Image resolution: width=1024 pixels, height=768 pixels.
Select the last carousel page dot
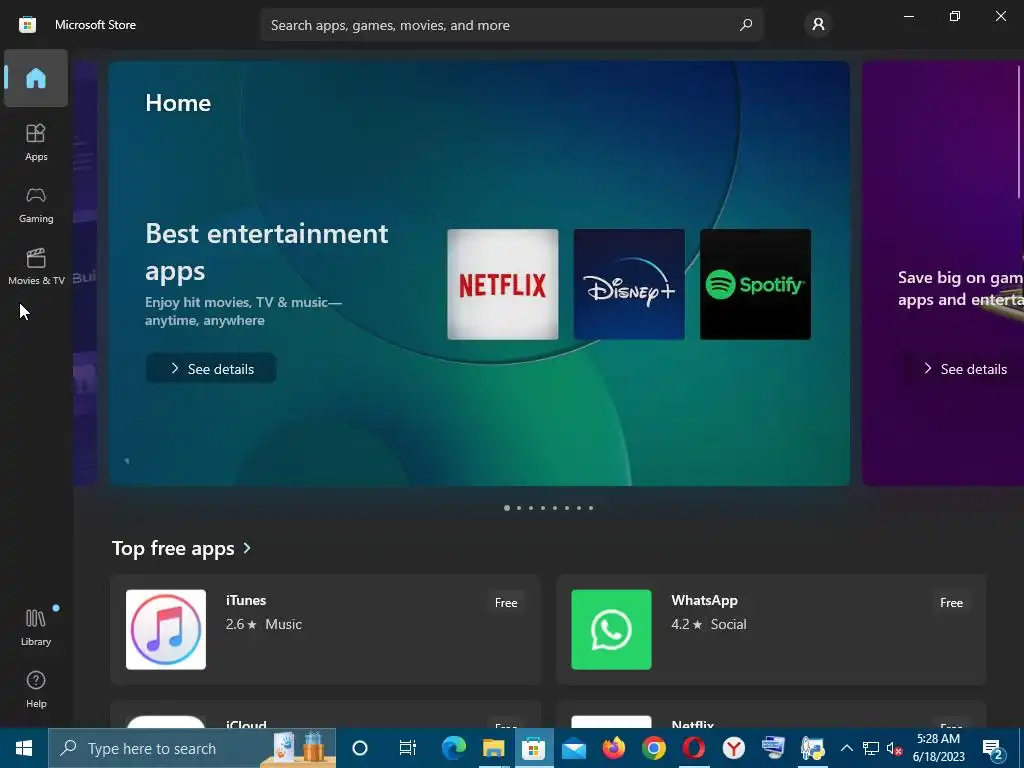pyautogui.click(x=591, y=508)
